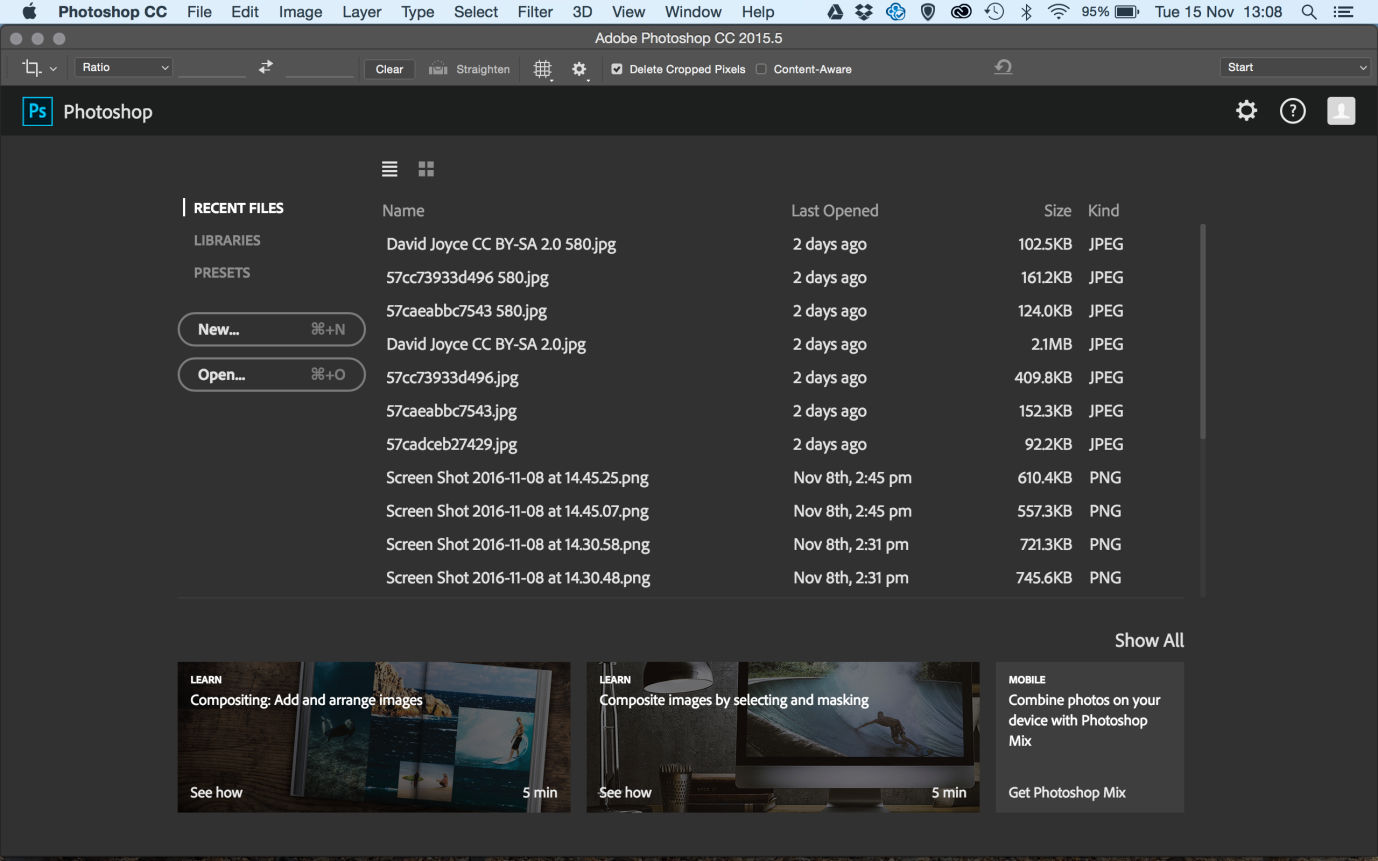Click the Dropbox menu bar icon
The width and height of the screenshot is (1378, 861).
(x=865, y=12)
